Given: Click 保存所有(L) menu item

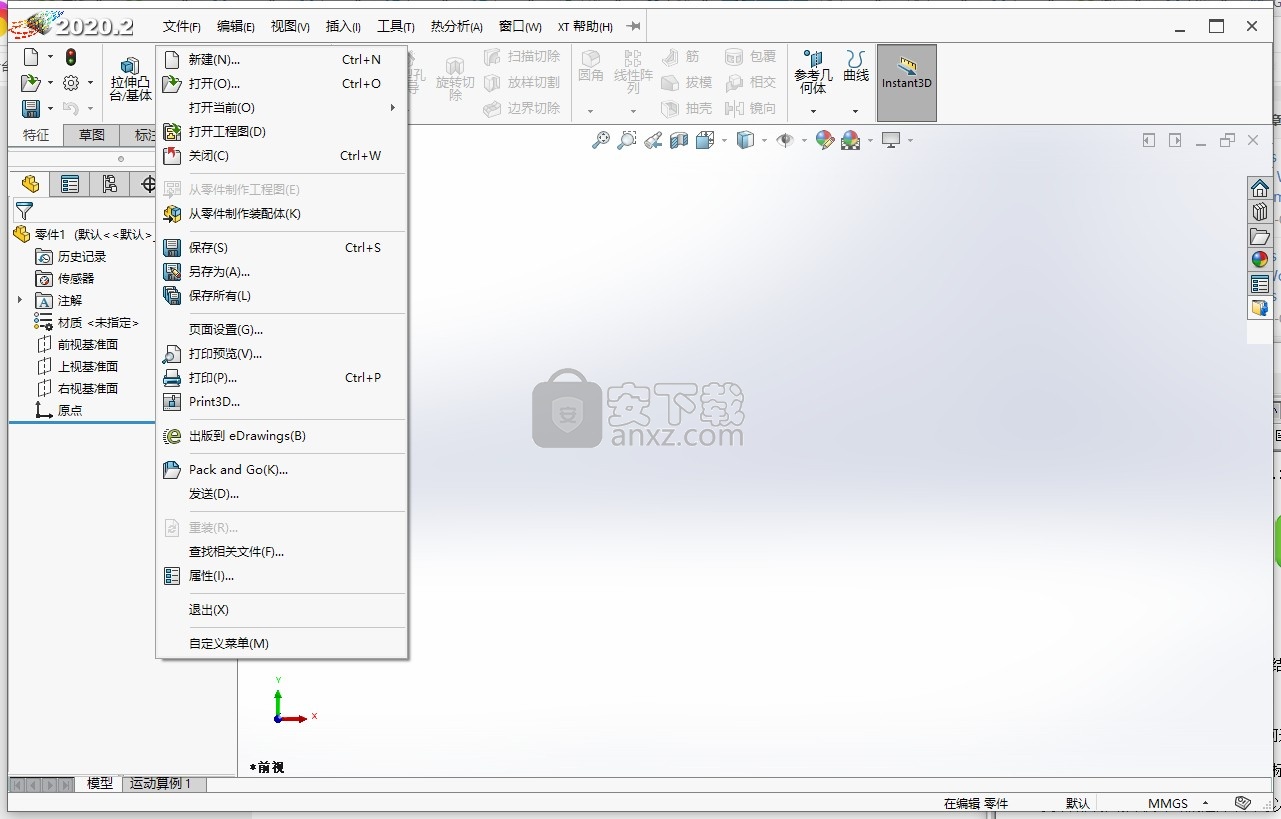Looking at the screenshot, I should click(281, 296).
